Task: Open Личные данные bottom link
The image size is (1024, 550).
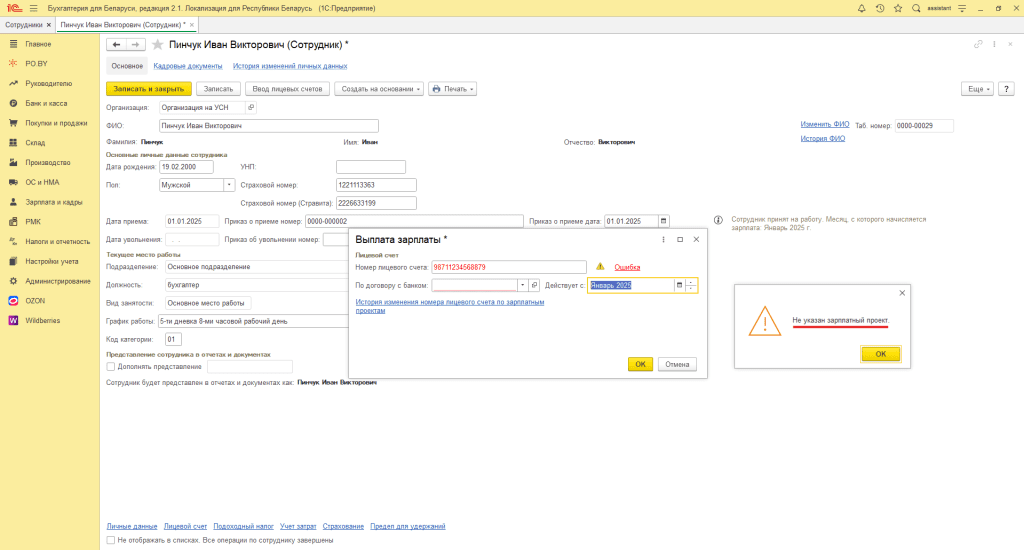Action: point(132,526)
